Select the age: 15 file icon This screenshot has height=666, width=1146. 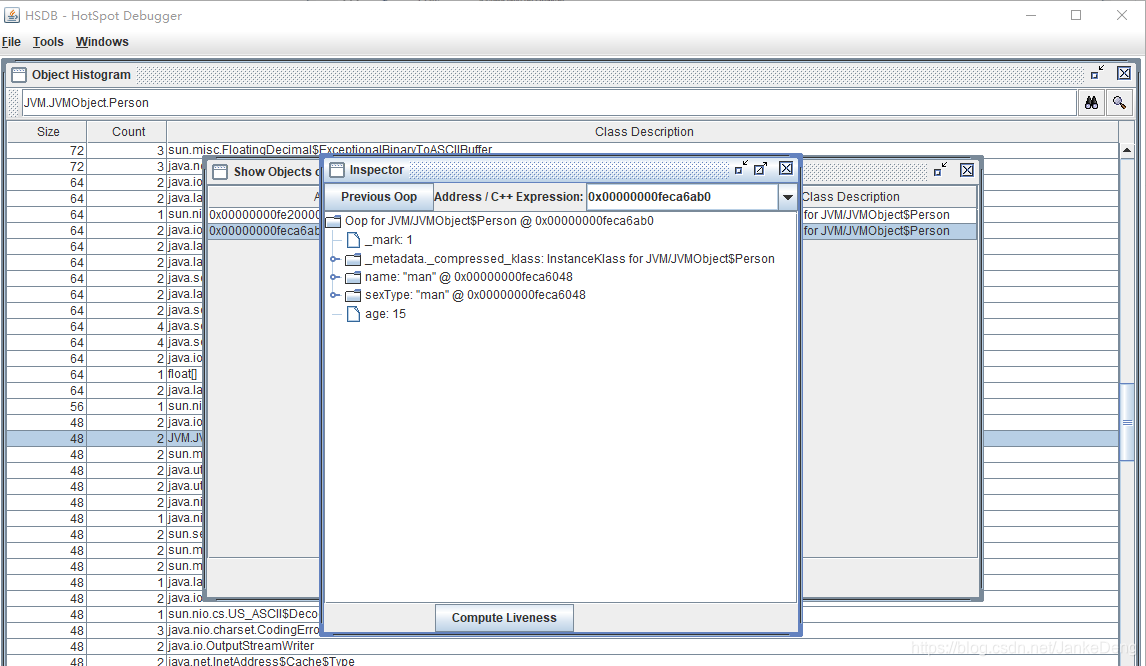click(x=353, y=314)
